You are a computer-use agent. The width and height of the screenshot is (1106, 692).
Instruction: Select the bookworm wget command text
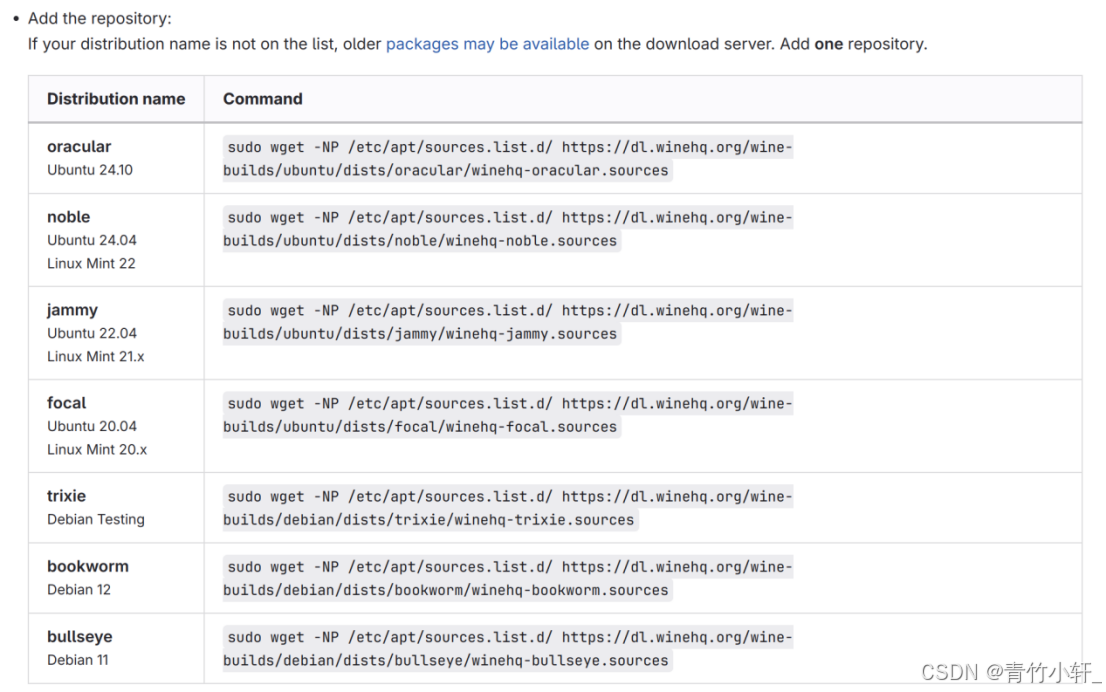pos(508,578)
